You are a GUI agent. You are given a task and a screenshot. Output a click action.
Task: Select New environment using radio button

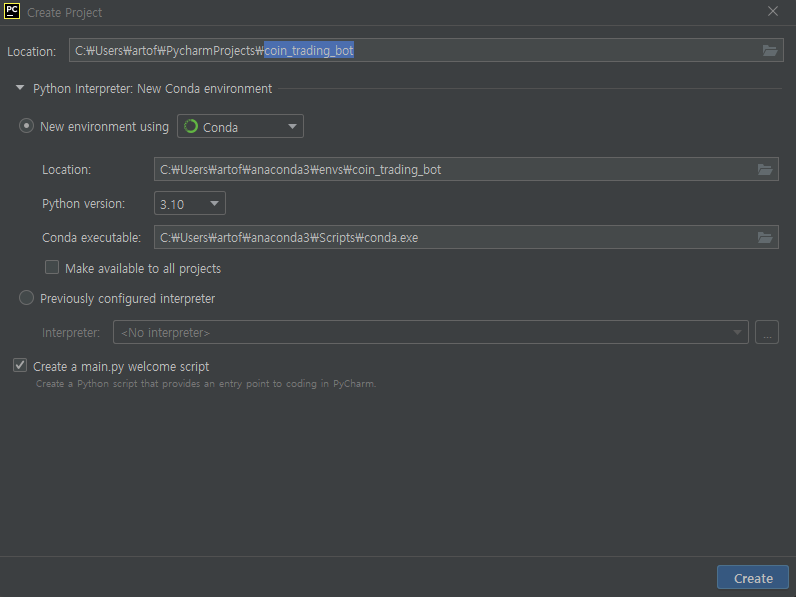[26, 126]
